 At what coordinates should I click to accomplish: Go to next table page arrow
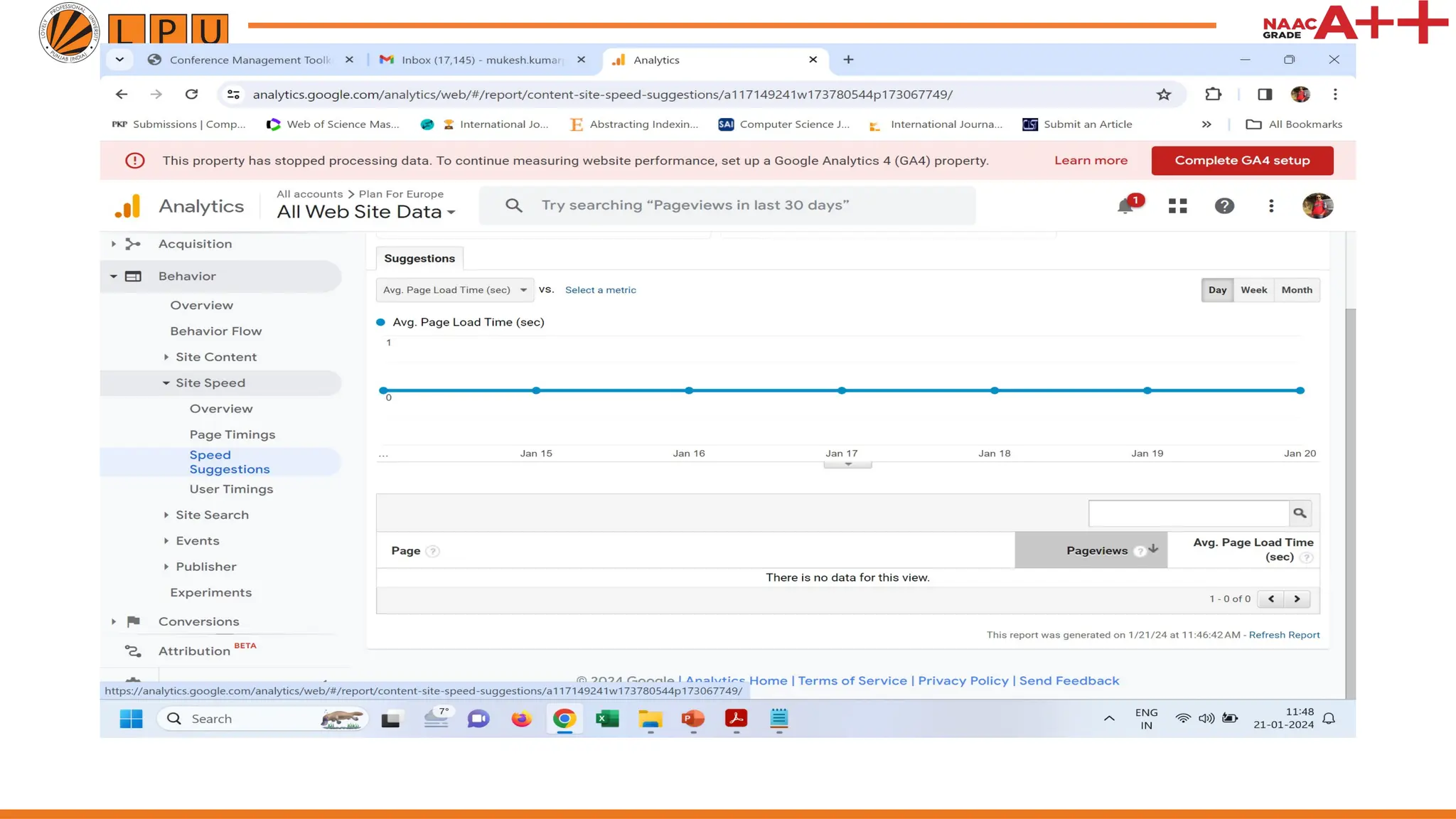1297,599
